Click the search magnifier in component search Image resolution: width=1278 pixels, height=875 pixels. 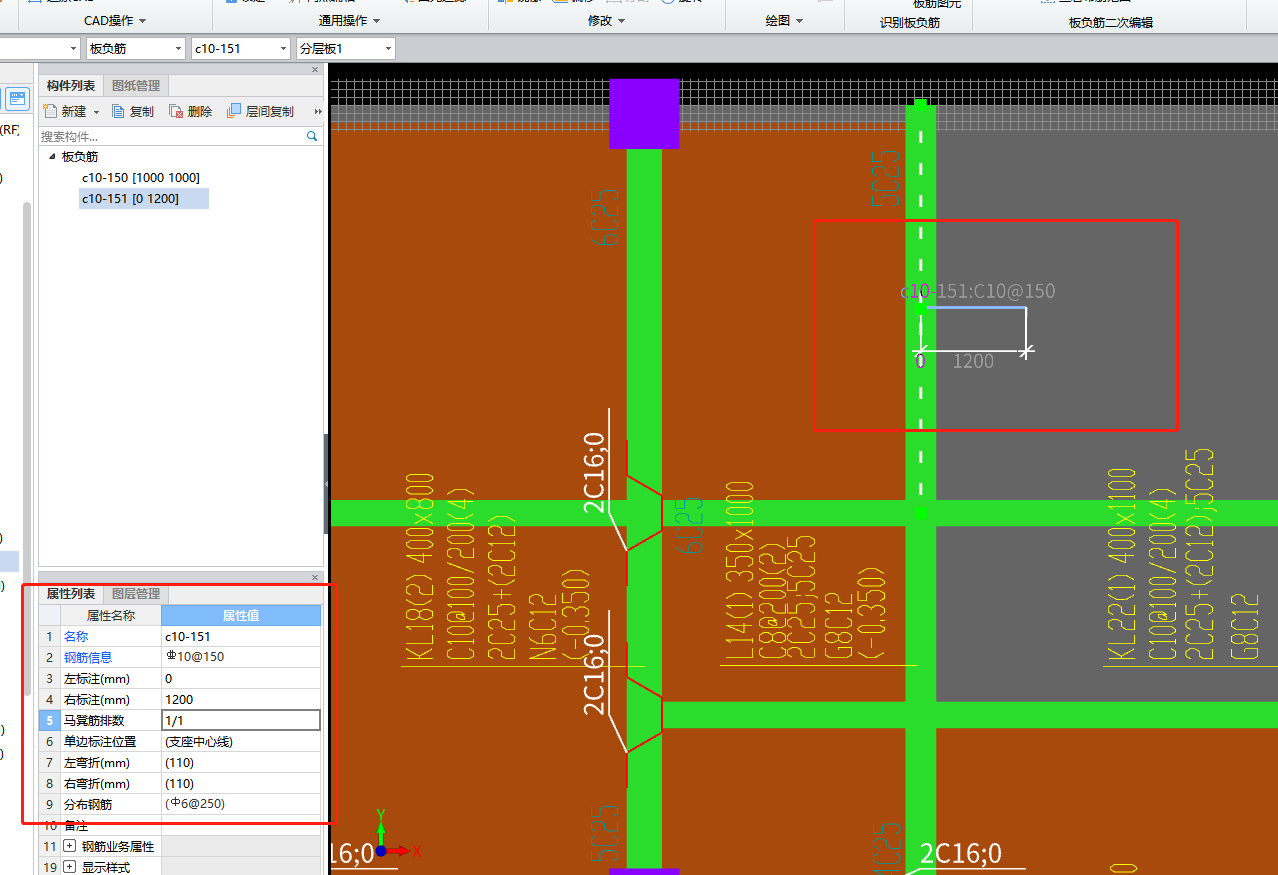(312, 136)
